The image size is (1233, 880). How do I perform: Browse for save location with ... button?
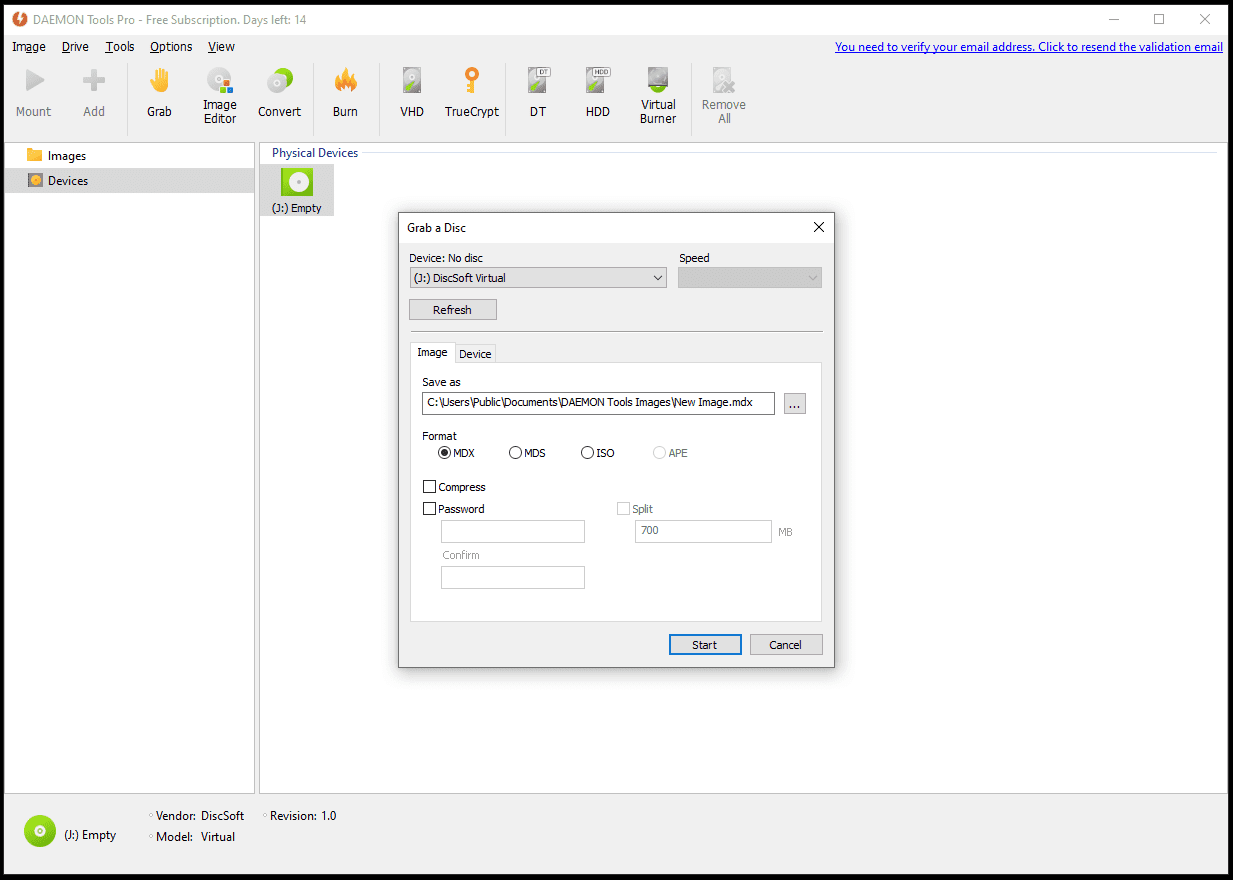tap(795, 404)
